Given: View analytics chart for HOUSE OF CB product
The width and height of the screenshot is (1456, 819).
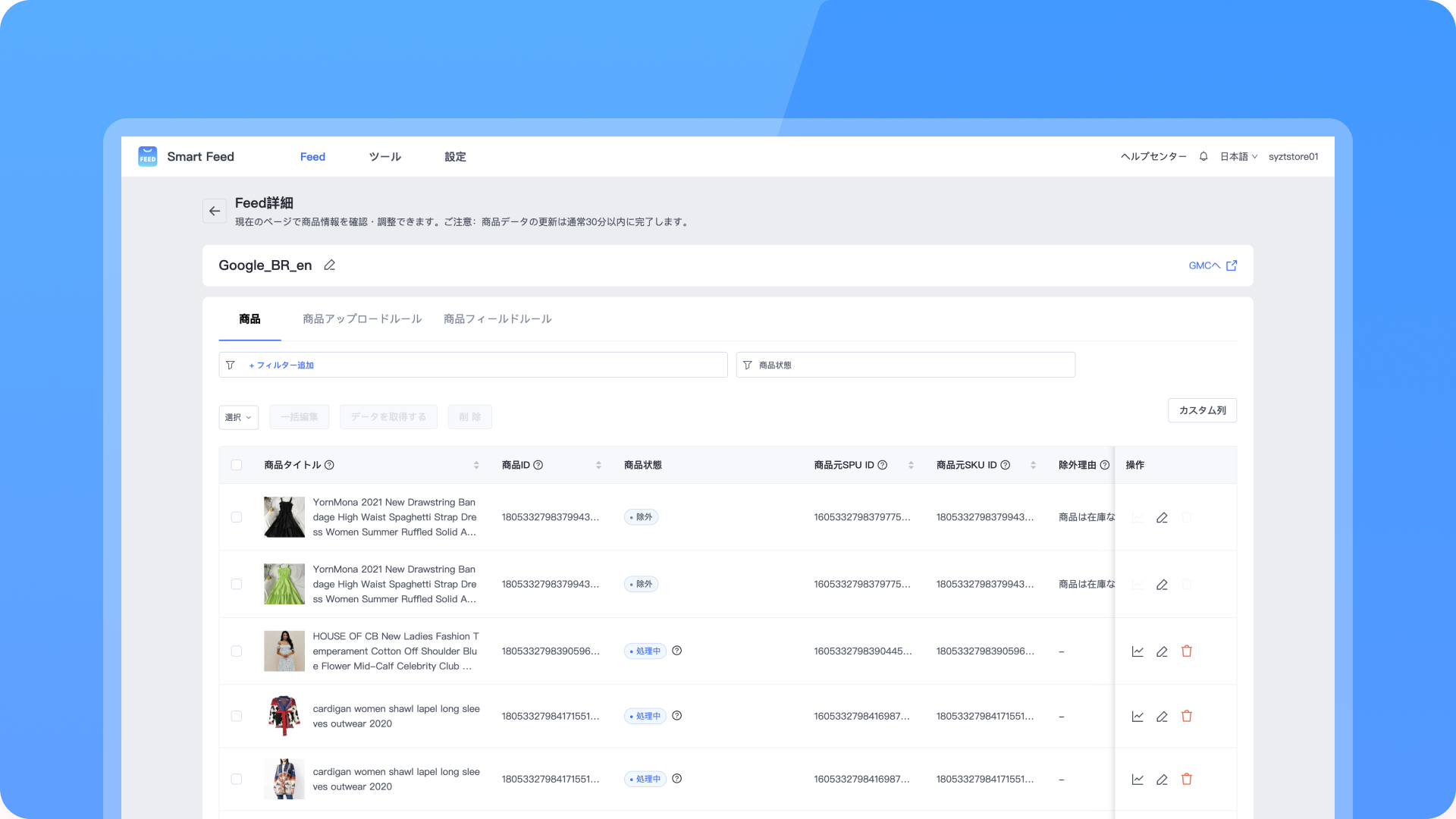Looking at the screenshot, I should tap(1137, 651).
